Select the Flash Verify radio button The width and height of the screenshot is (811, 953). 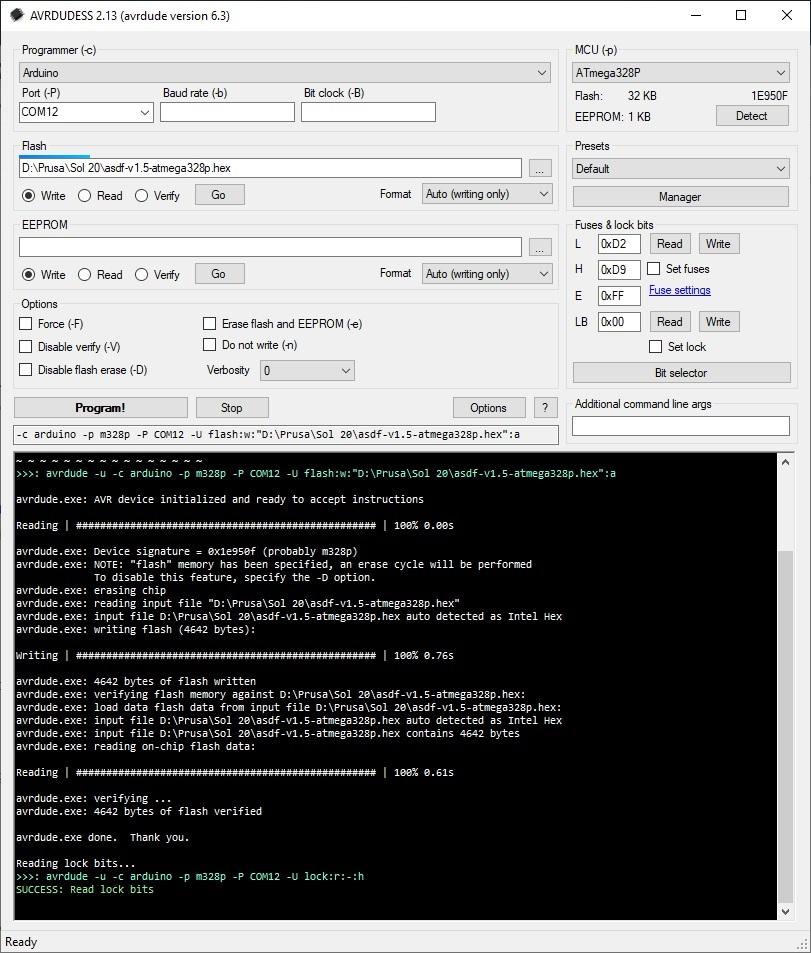142,196
